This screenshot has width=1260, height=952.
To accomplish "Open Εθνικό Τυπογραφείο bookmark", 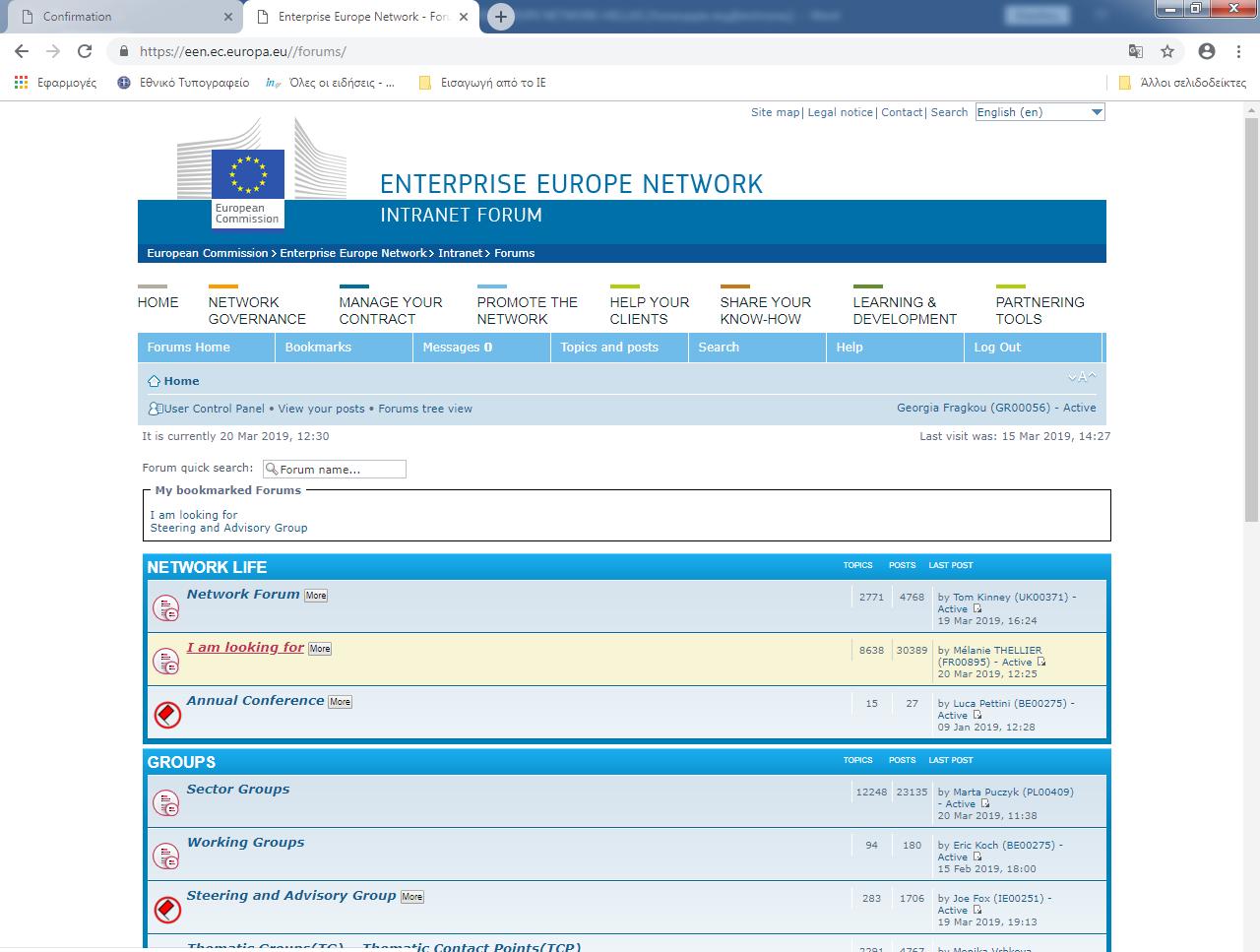I will [x=183, y=83].
